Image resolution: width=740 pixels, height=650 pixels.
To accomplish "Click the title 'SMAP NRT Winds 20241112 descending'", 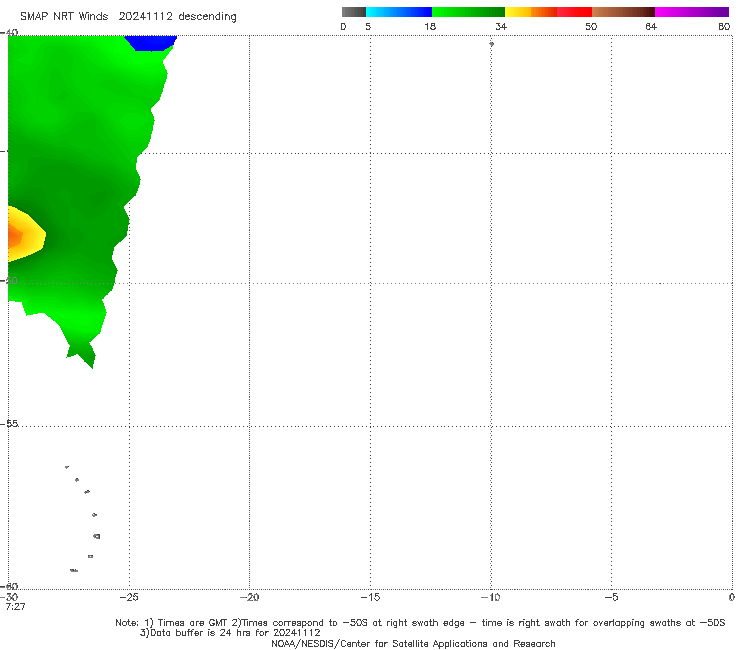I will [128, 17].
